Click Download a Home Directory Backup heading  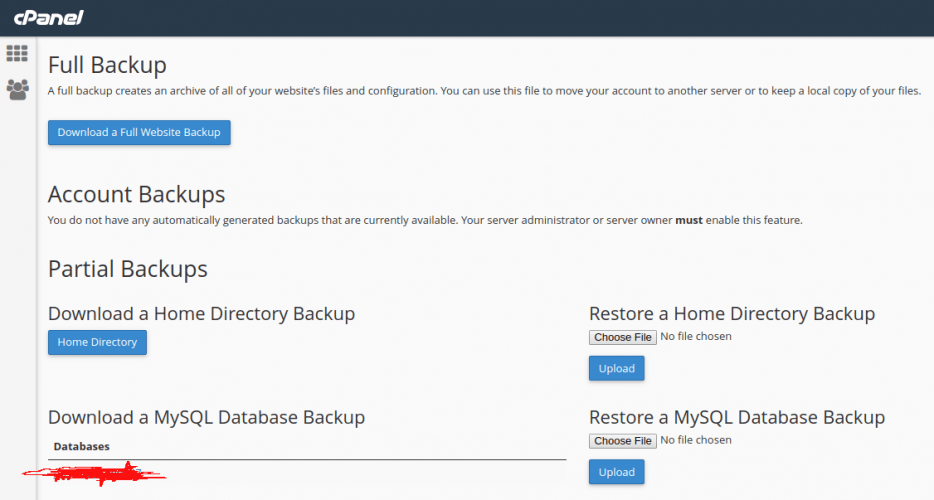click(x=201, y=313)
